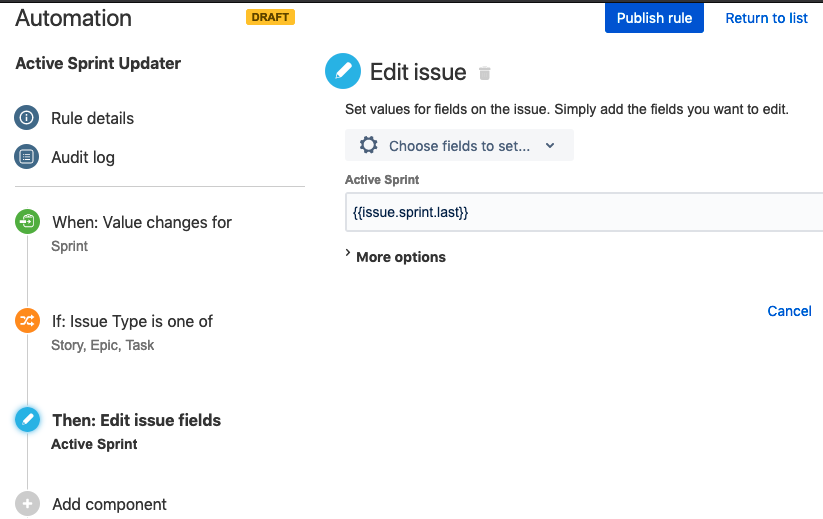
Task: Open the Audit log sidebar item
Action: pos(83,157)
